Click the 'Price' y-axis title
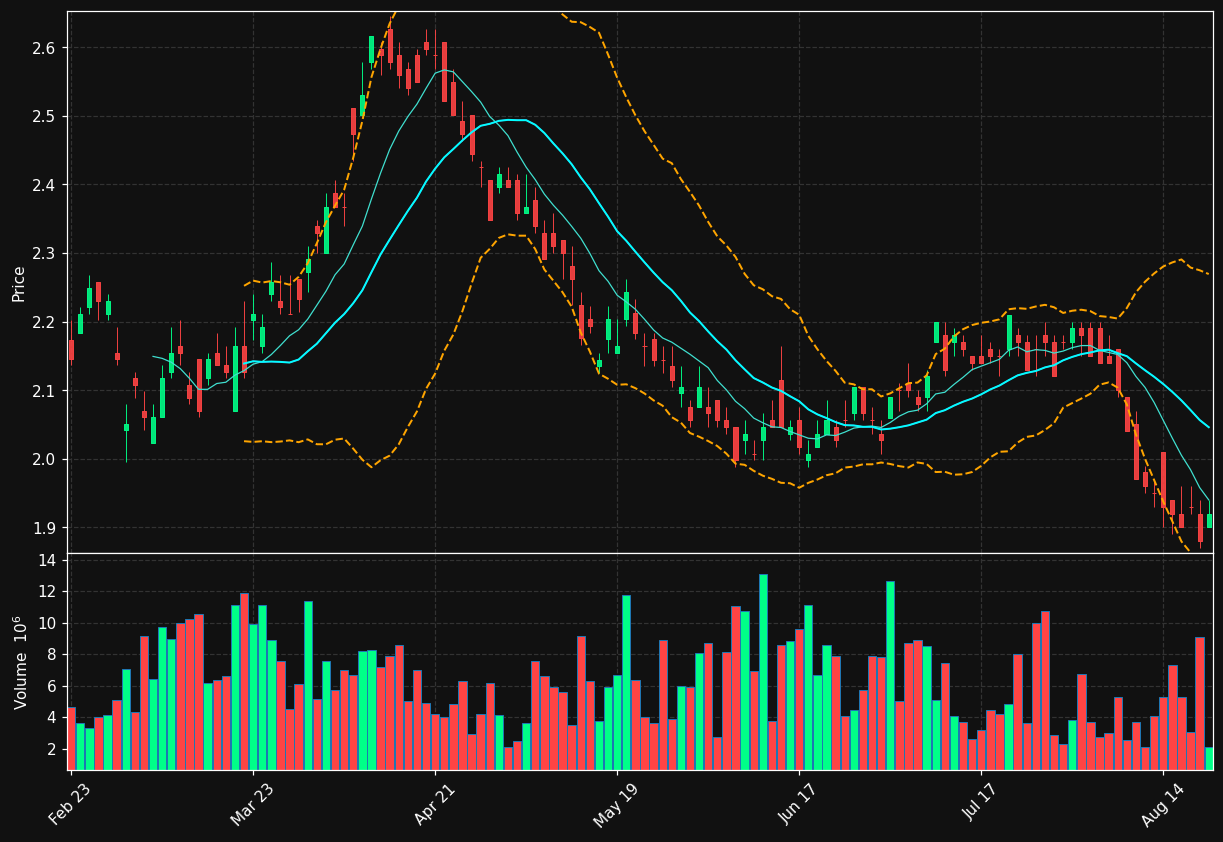Viewport: 1223px width, 842px height. point(19,284)
